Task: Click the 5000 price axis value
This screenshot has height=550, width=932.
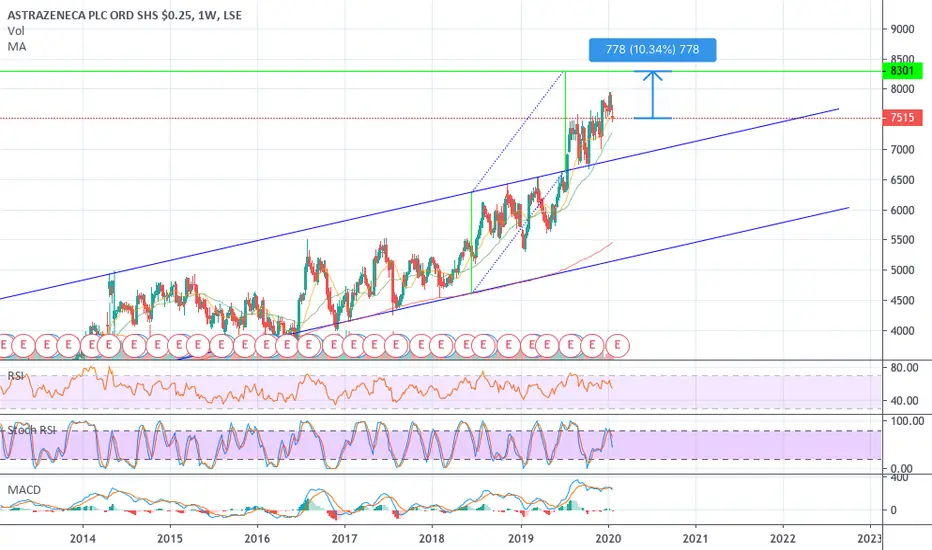Action: (902, 270)
